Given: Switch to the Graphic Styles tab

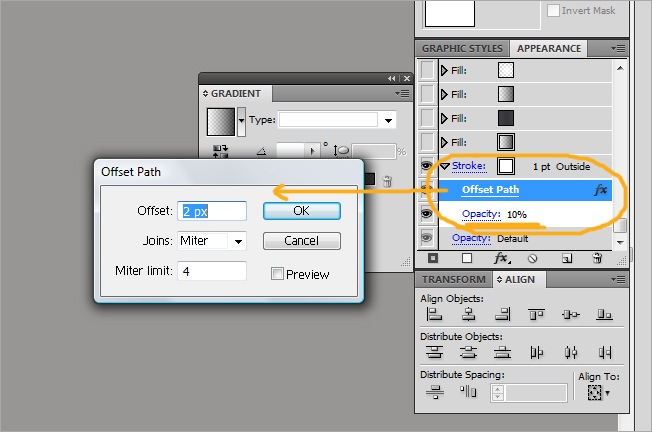Looking at the screenshot, I should 462,49.
